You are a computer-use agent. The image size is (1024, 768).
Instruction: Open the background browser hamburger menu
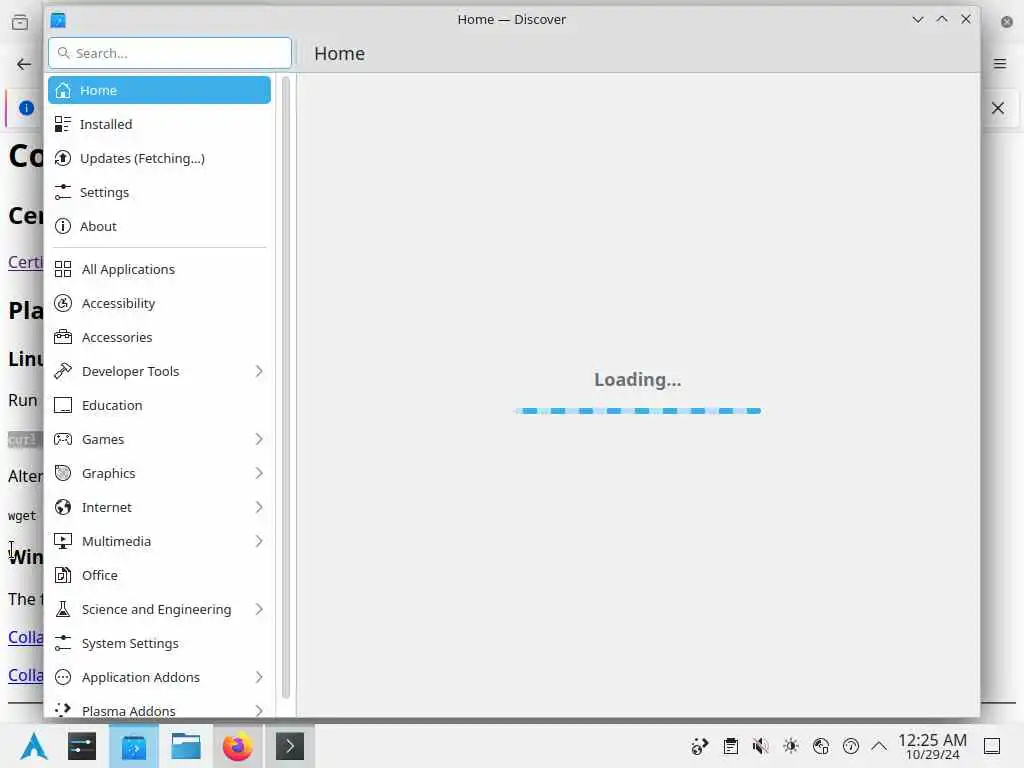click(1000, 64)
